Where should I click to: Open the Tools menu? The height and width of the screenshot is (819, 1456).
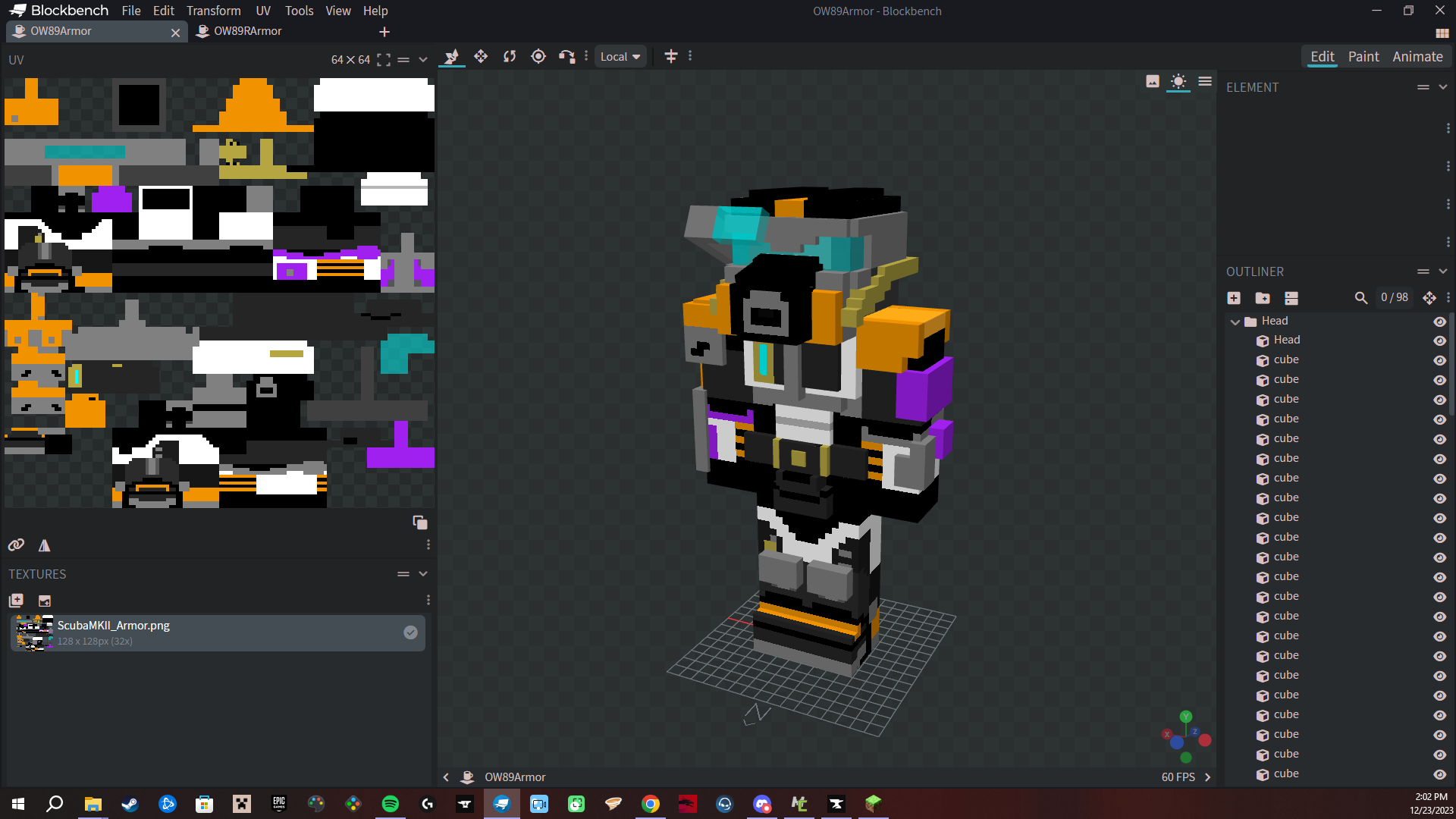click(x=299, y=11)
